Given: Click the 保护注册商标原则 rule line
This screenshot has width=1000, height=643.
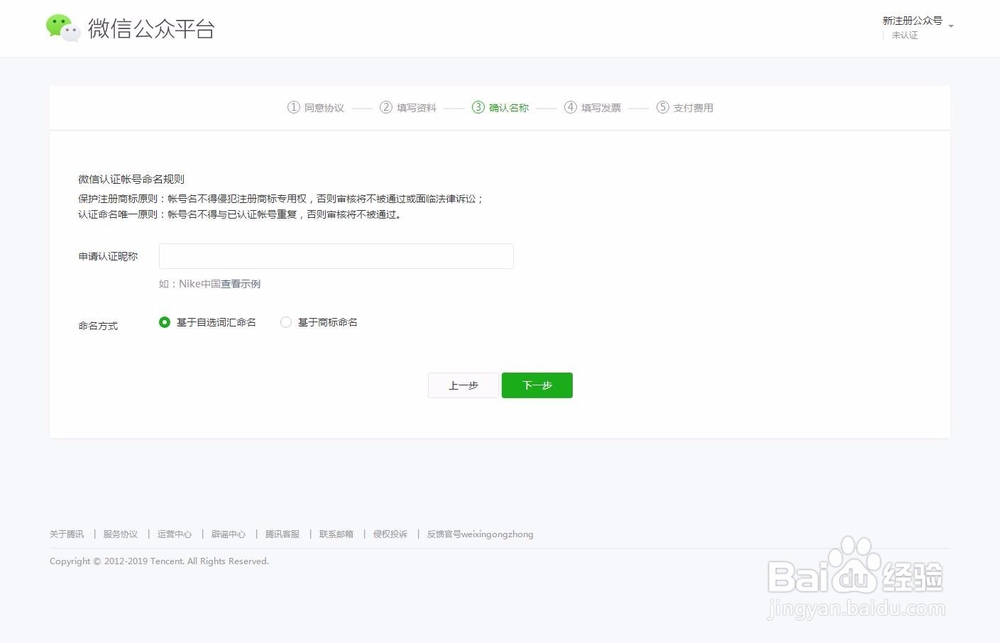Looking at the screenshot, I should click(281, 198).
